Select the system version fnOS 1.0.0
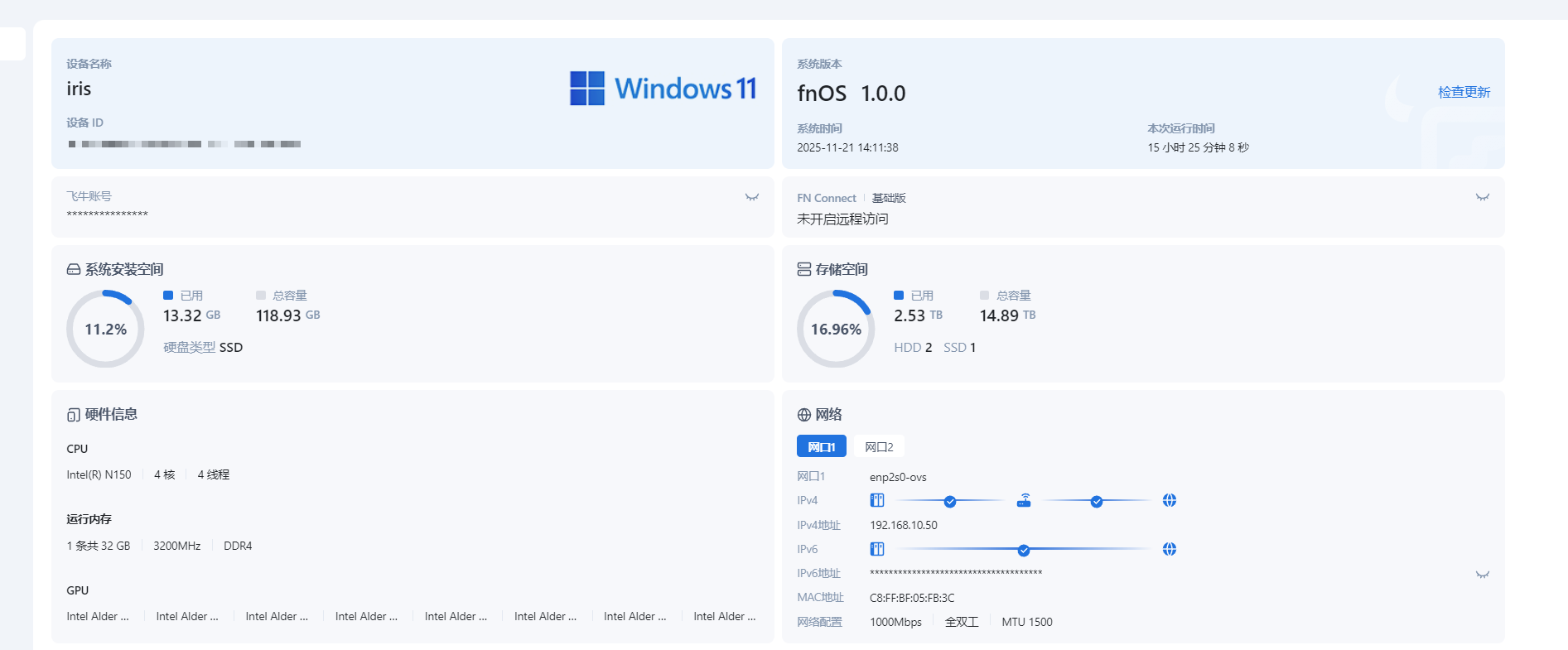 [852, 93]
